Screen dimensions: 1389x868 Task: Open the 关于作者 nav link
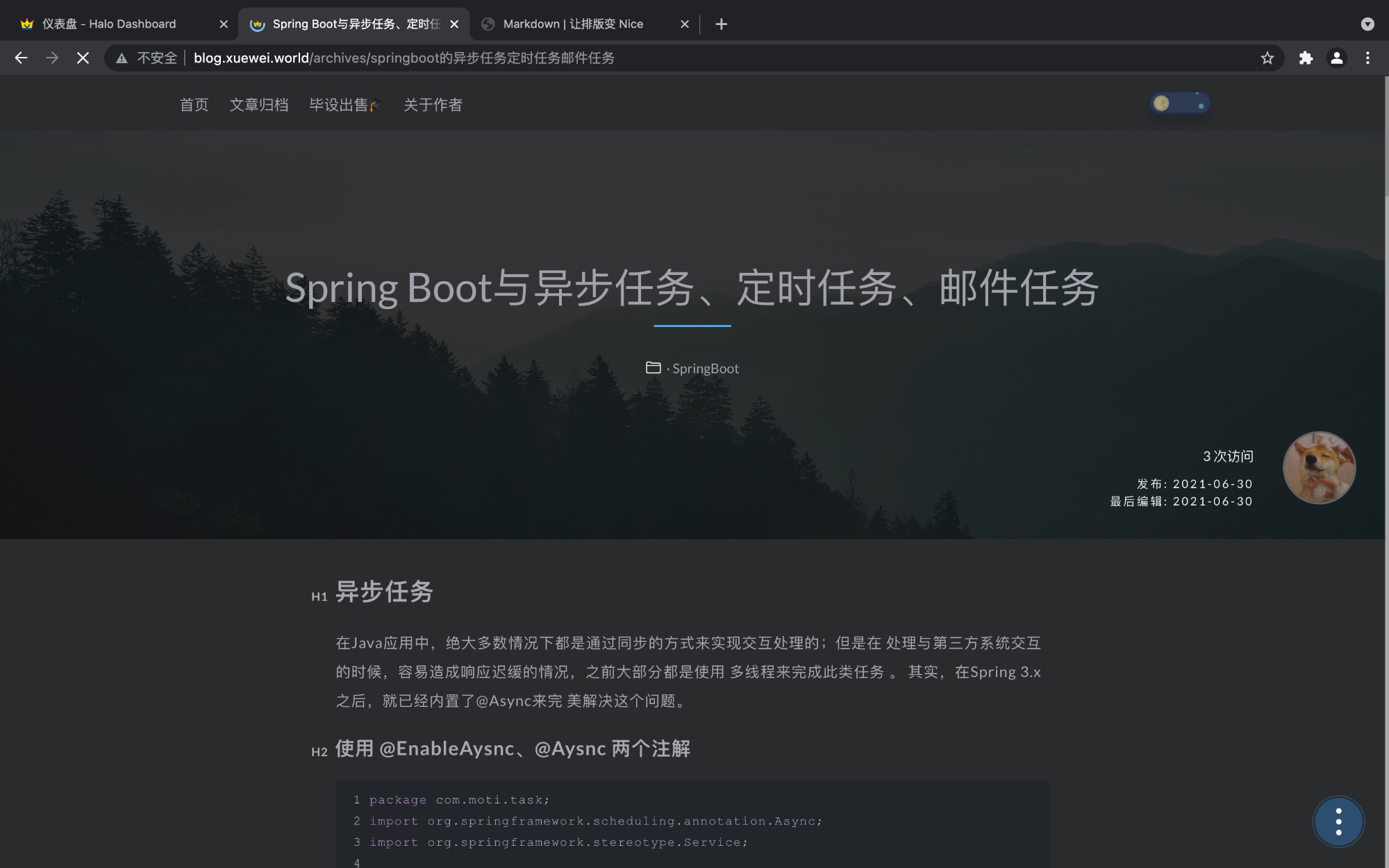433,105
